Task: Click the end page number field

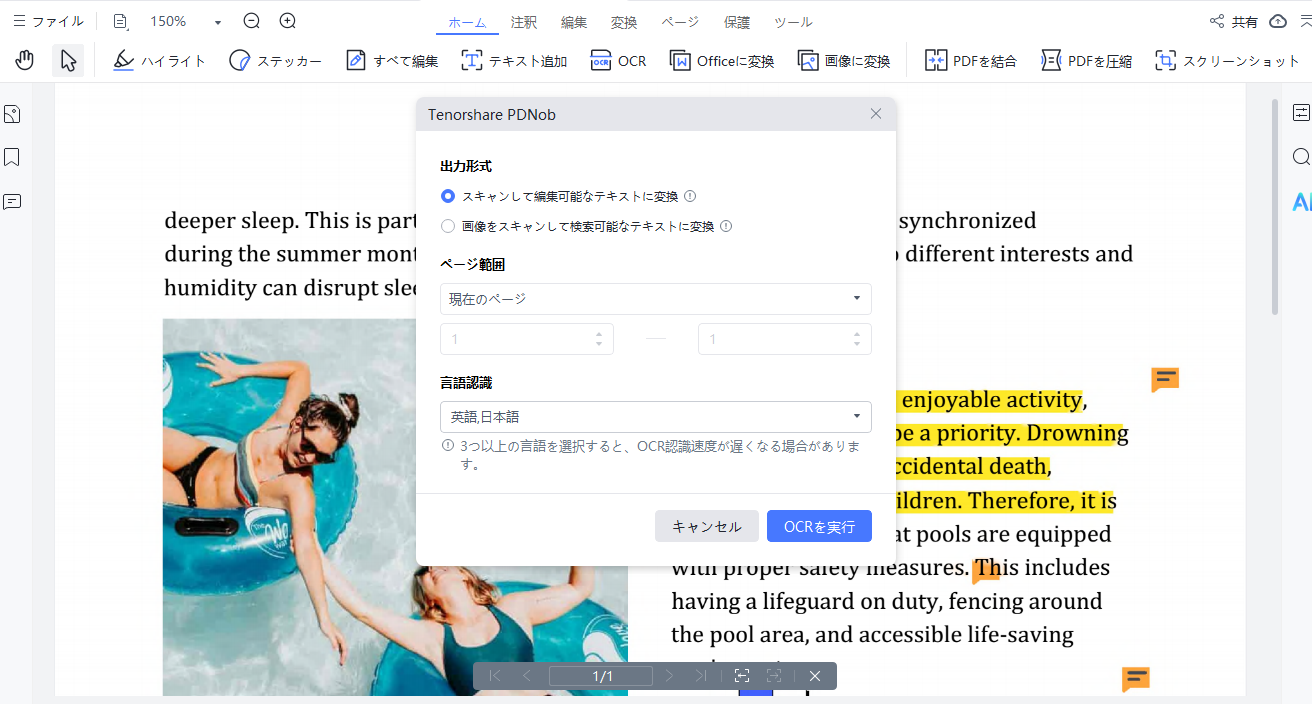Action: 785,339
